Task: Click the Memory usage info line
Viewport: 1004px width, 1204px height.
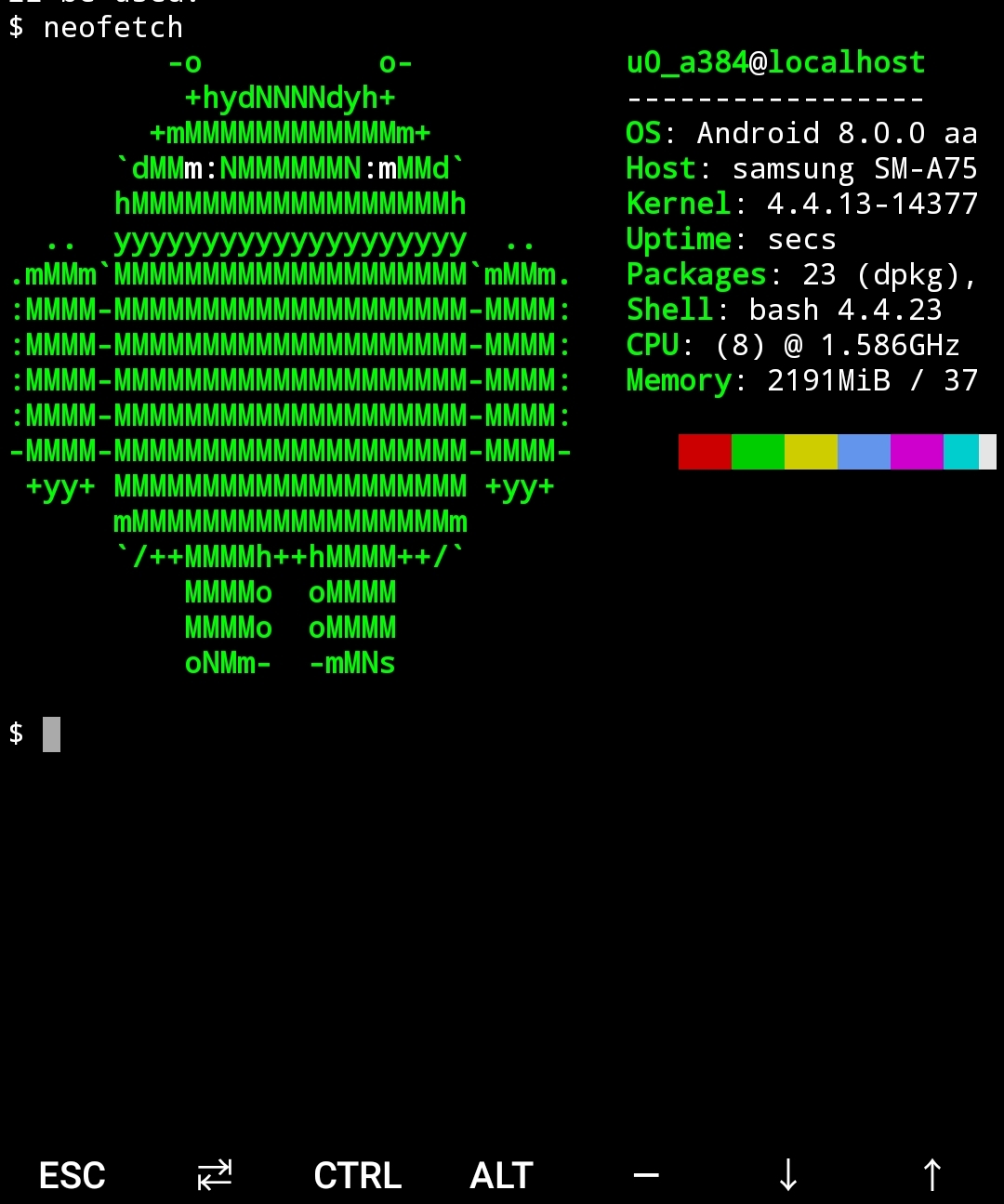Action: pyautogui.click(x=802, y=380)
